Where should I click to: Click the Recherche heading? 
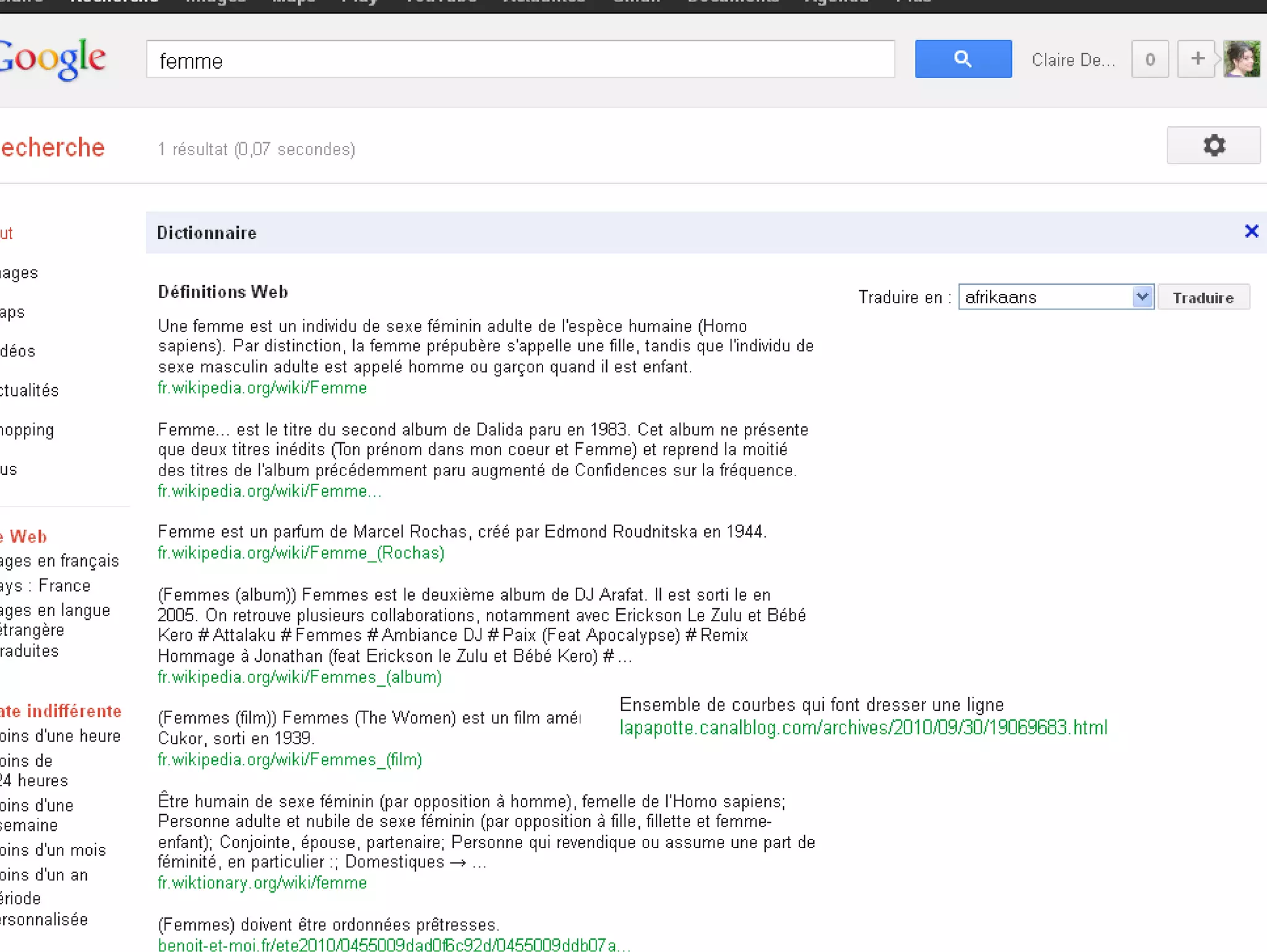[53, 147]
